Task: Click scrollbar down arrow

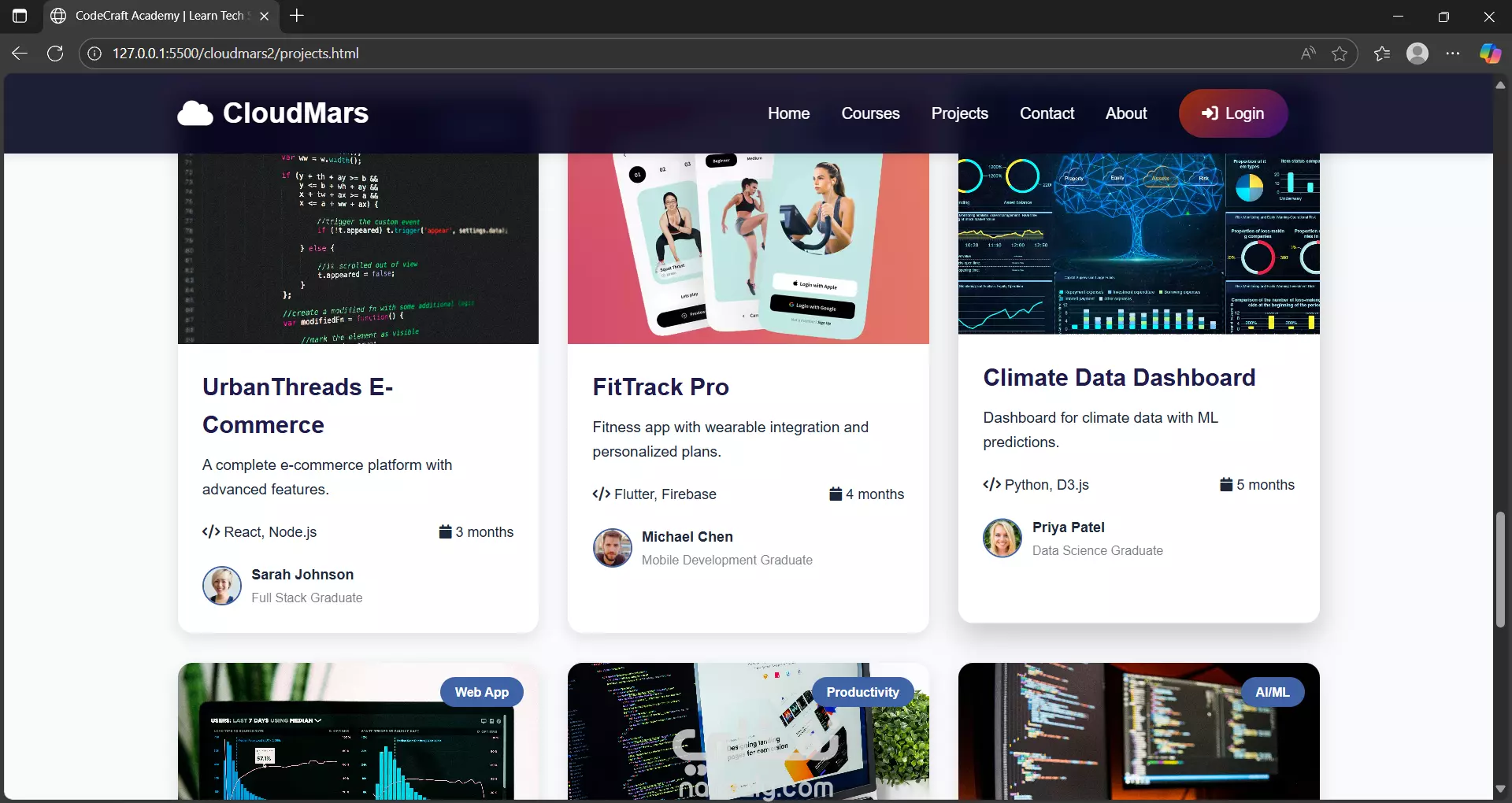Action: (x=1501, y=789)
